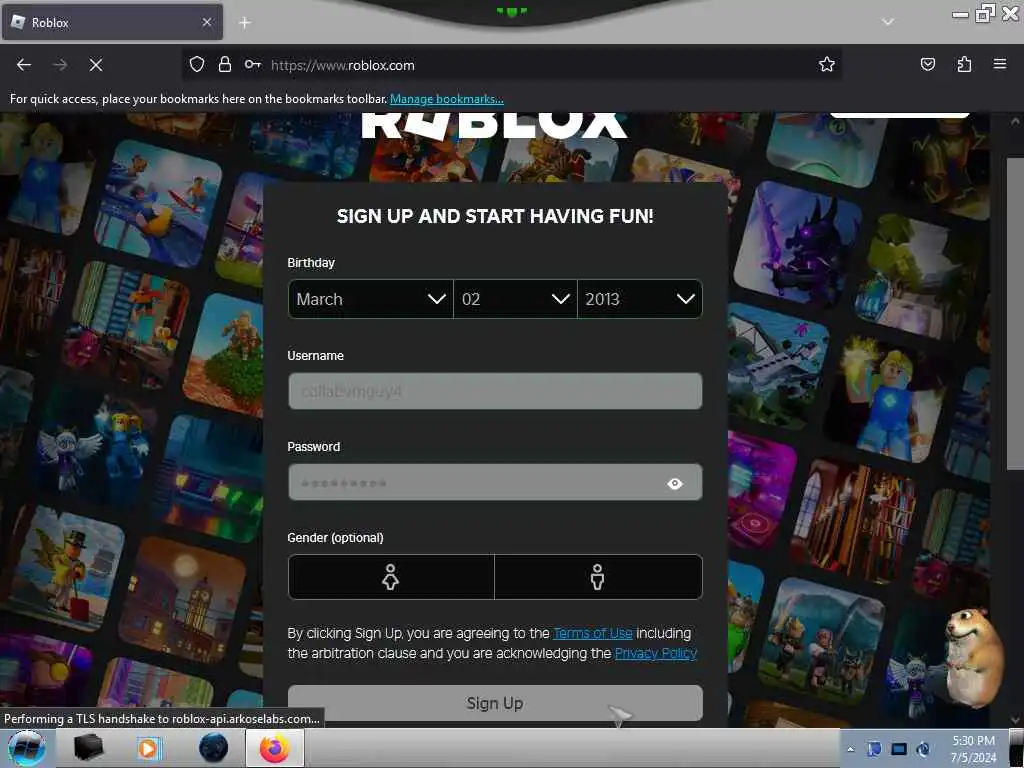Click the Password input field

495,483
